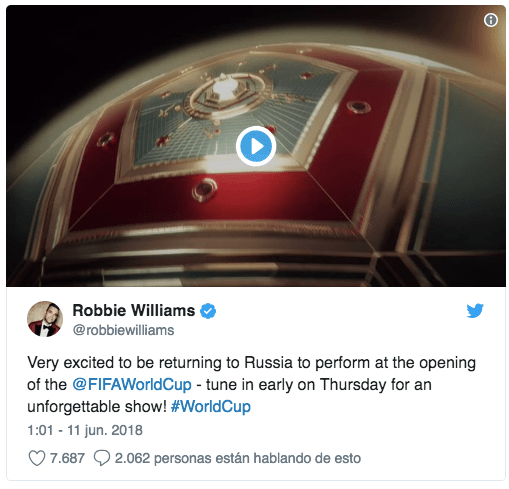
Task: Follow the #WorldCup hashtag link
Action: 211,407
